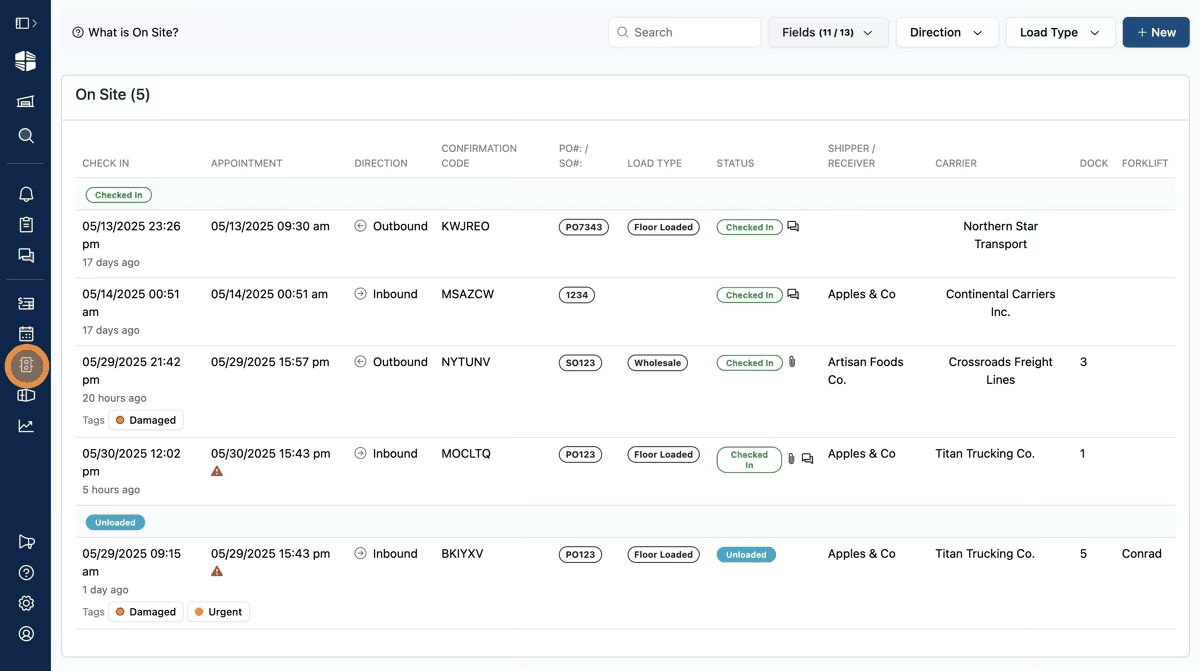Viewport: 1200px width, 671px height.
Task: Select shipper Artisan Foods Co.
Action: (x=865, y=371)
